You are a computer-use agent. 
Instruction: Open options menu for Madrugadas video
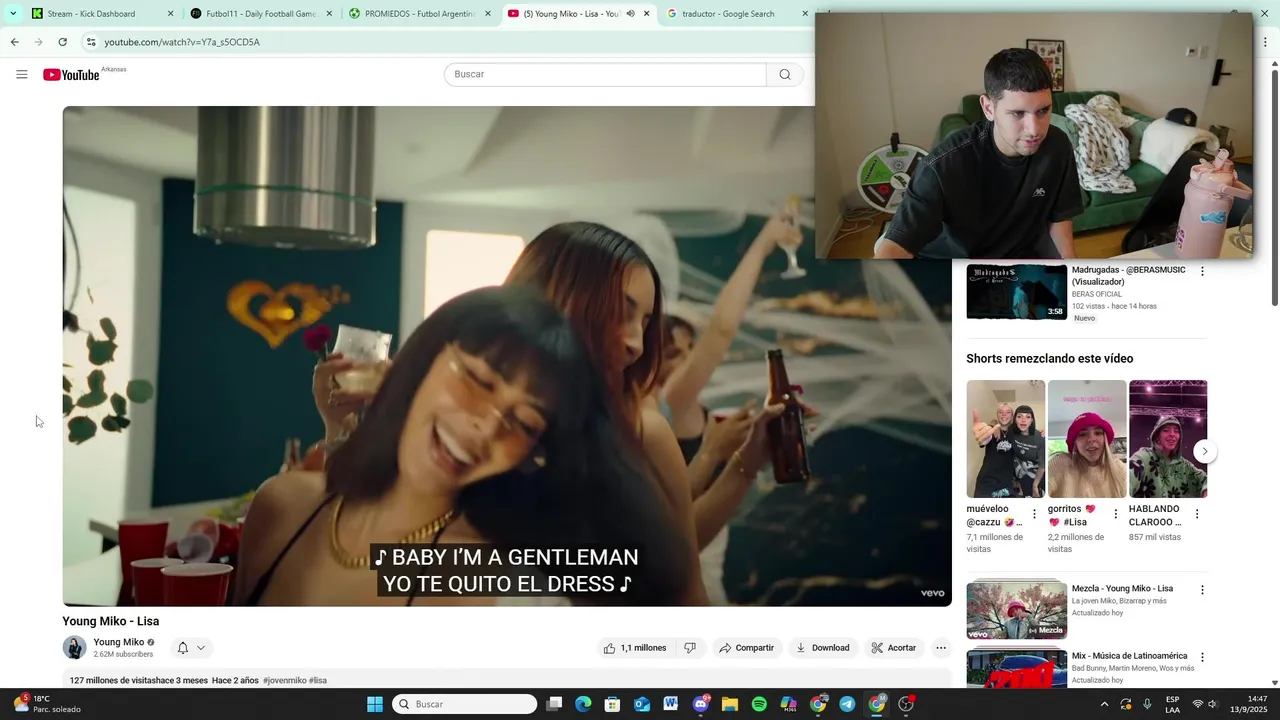(1202, 271)
